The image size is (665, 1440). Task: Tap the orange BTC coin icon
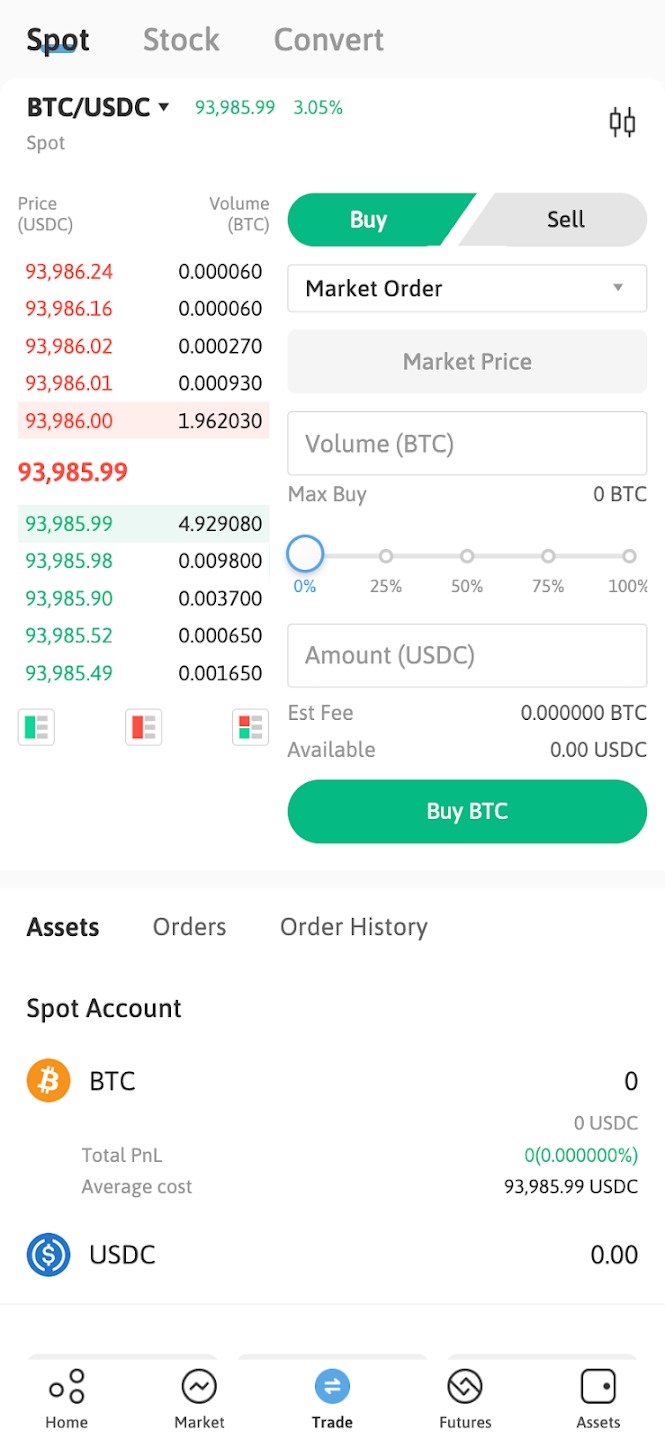click(x=48, y=1080)
